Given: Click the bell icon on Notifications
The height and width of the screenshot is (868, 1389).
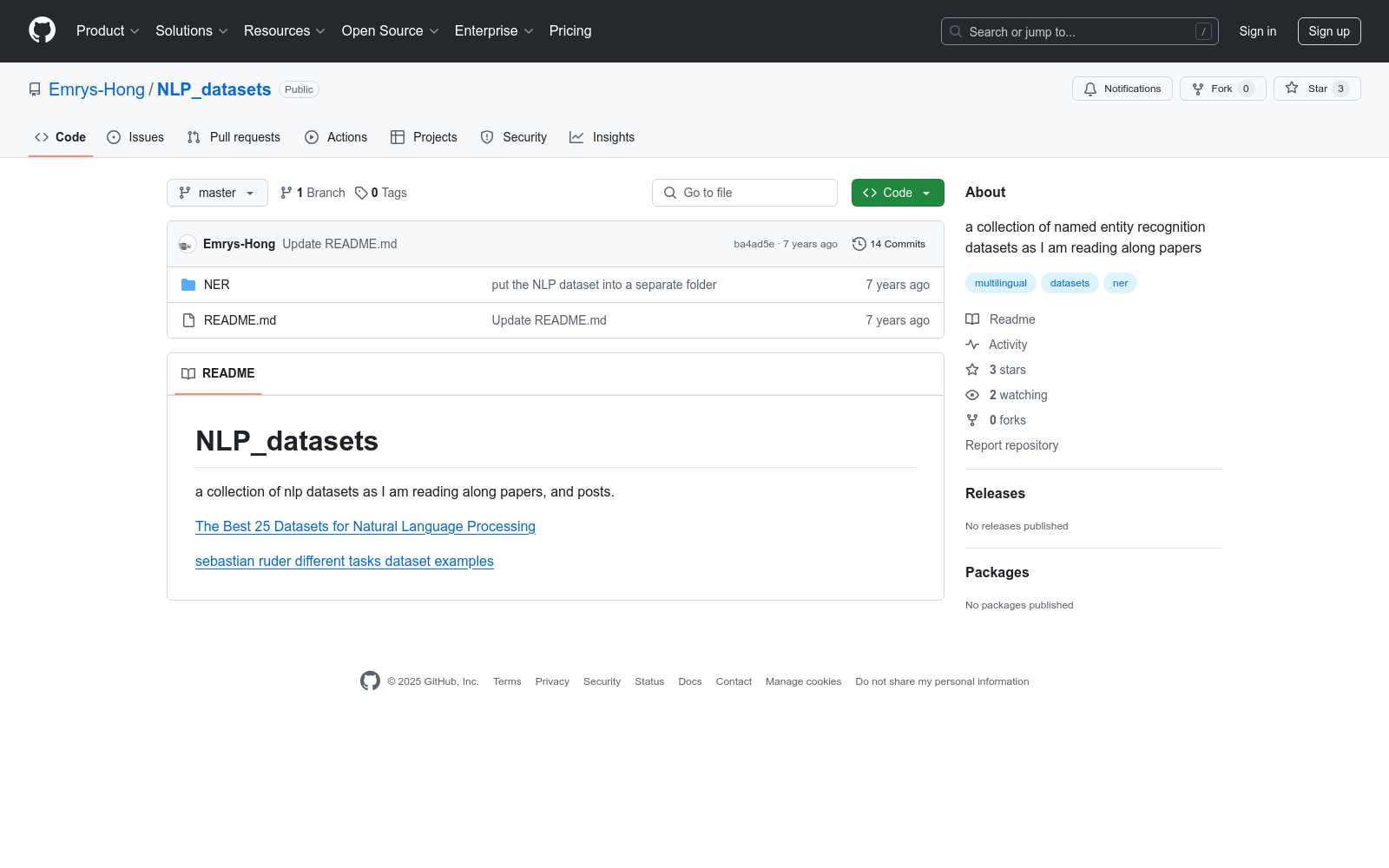Looking at the screenshot, I should tap(1090, 89).
